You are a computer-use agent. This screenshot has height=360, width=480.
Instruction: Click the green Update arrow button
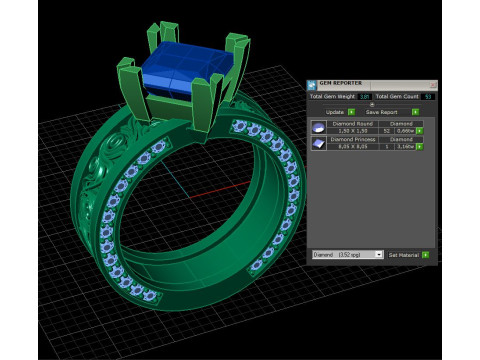coord(351,112)
